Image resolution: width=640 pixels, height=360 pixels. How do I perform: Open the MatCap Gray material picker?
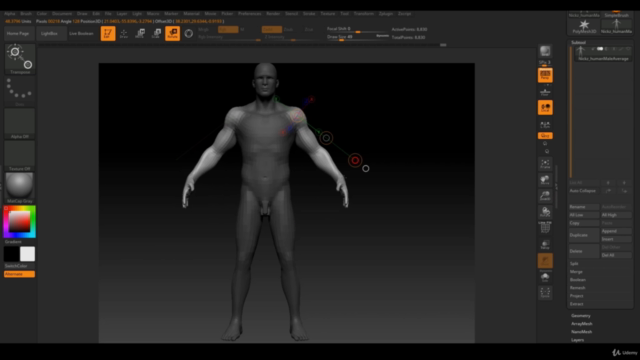pos(20,188)
